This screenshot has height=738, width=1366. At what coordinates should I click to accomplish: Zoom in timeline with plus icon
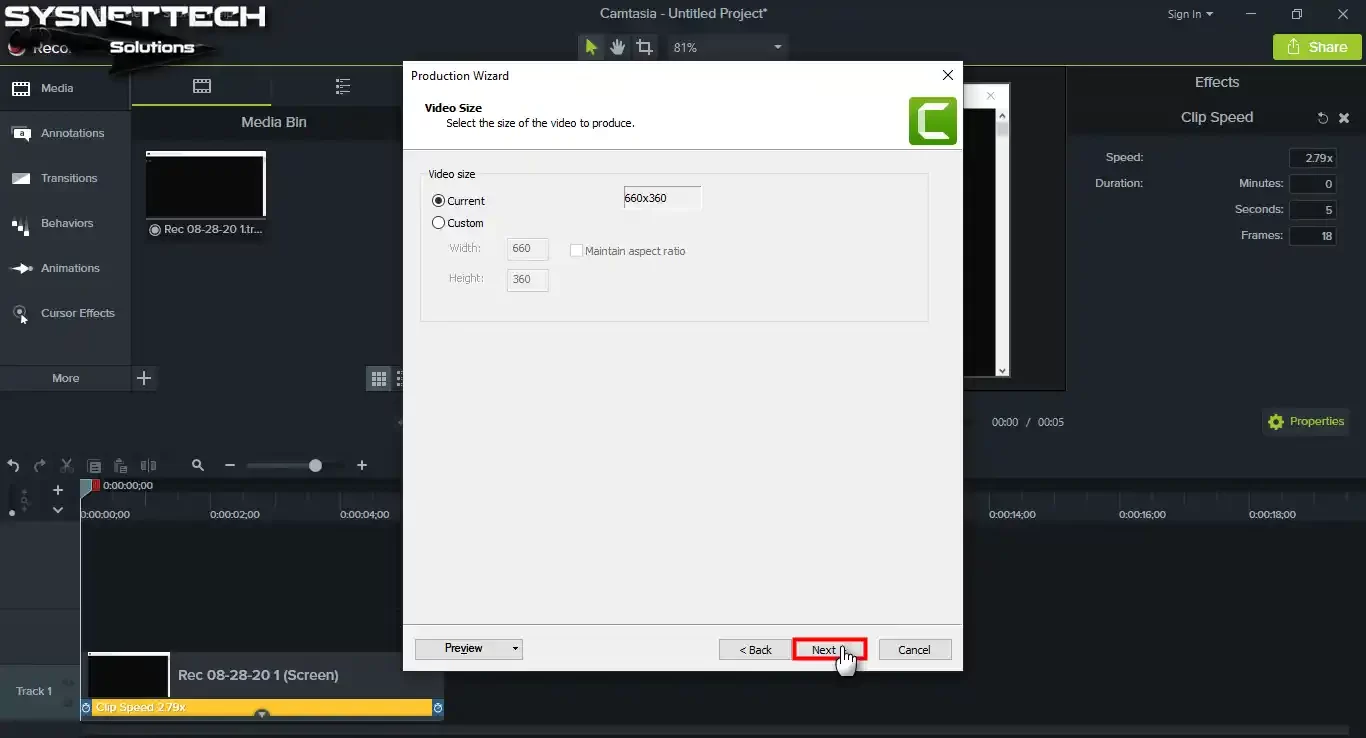point(362,465)
